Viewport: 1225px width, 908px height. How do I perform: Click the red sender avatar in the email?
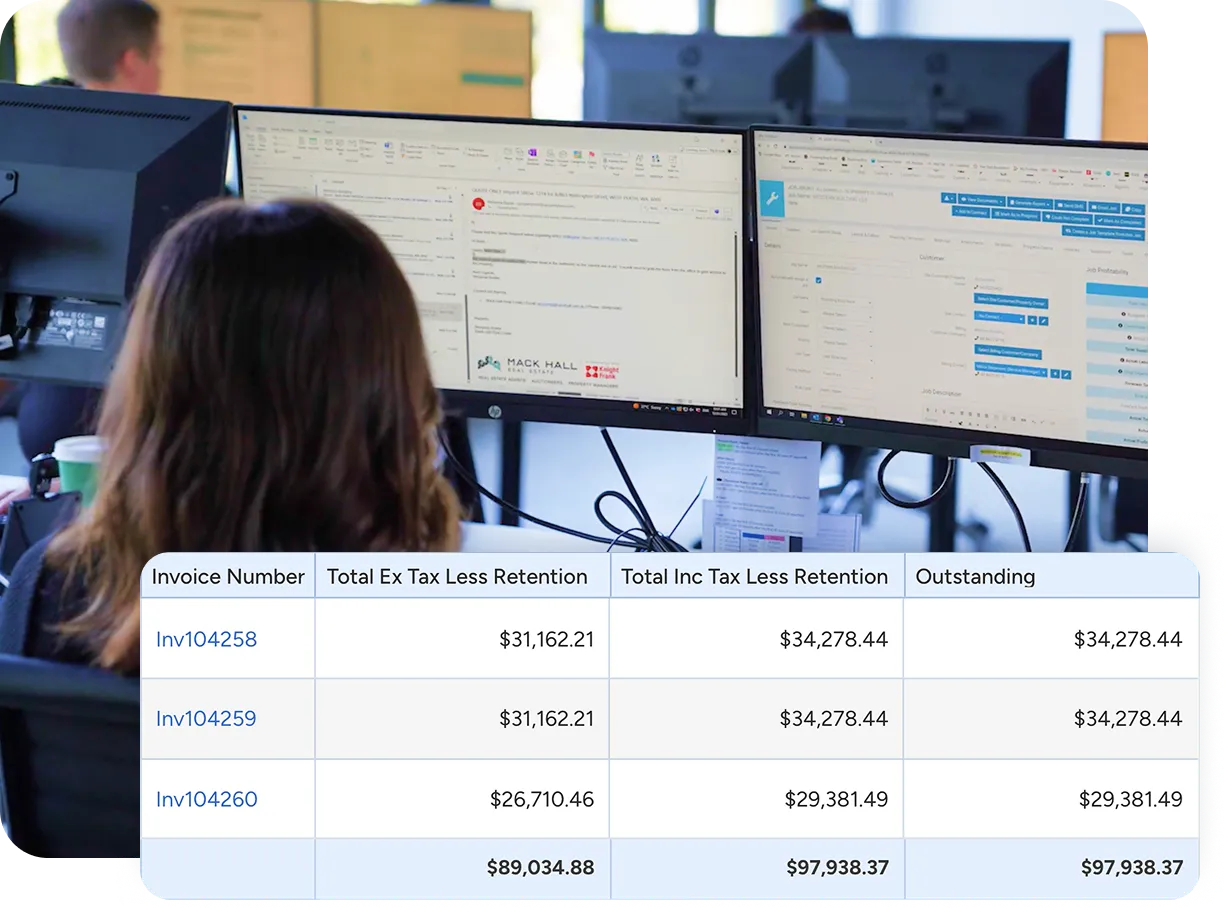[479, 204]
